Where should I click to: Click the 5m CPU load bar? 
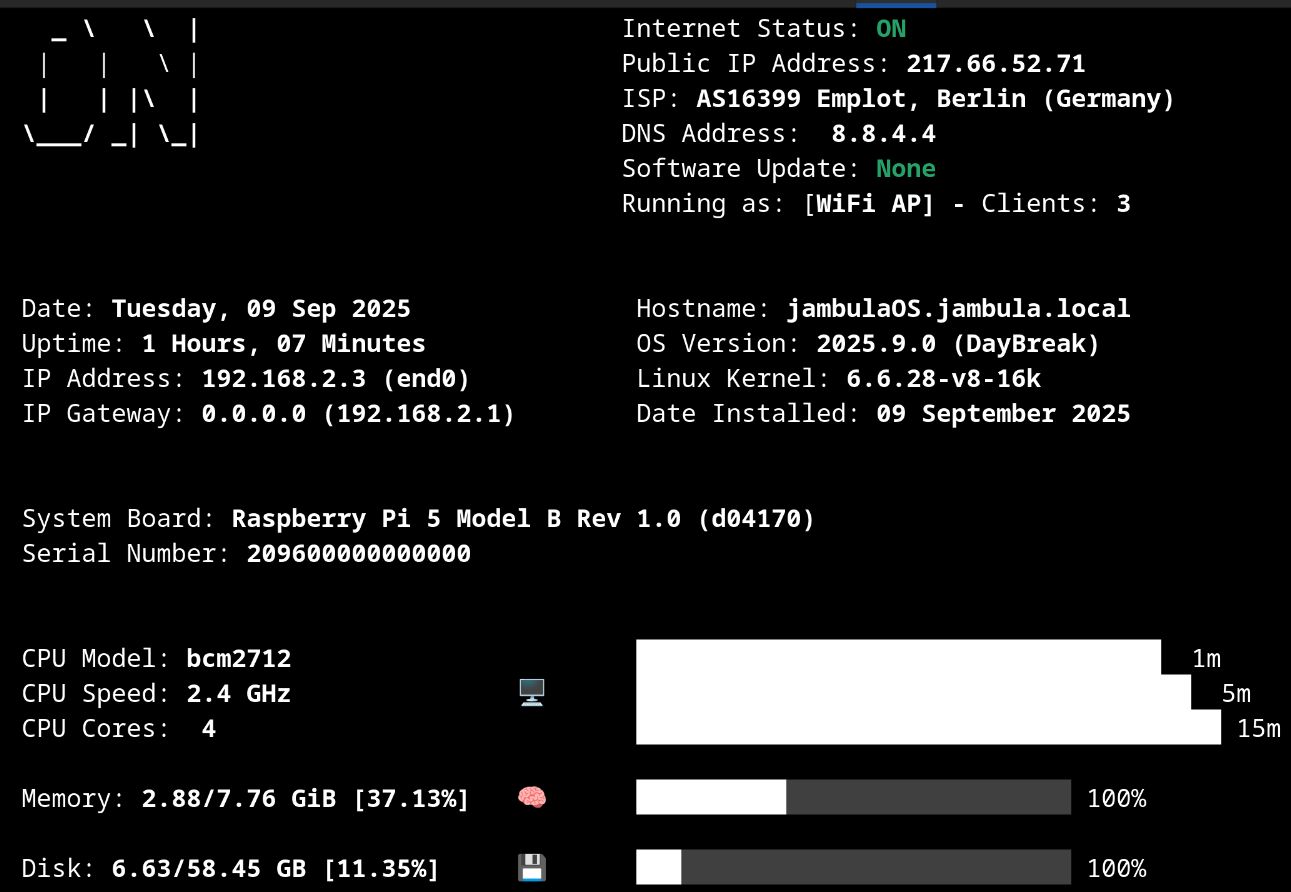coord(913,692)
